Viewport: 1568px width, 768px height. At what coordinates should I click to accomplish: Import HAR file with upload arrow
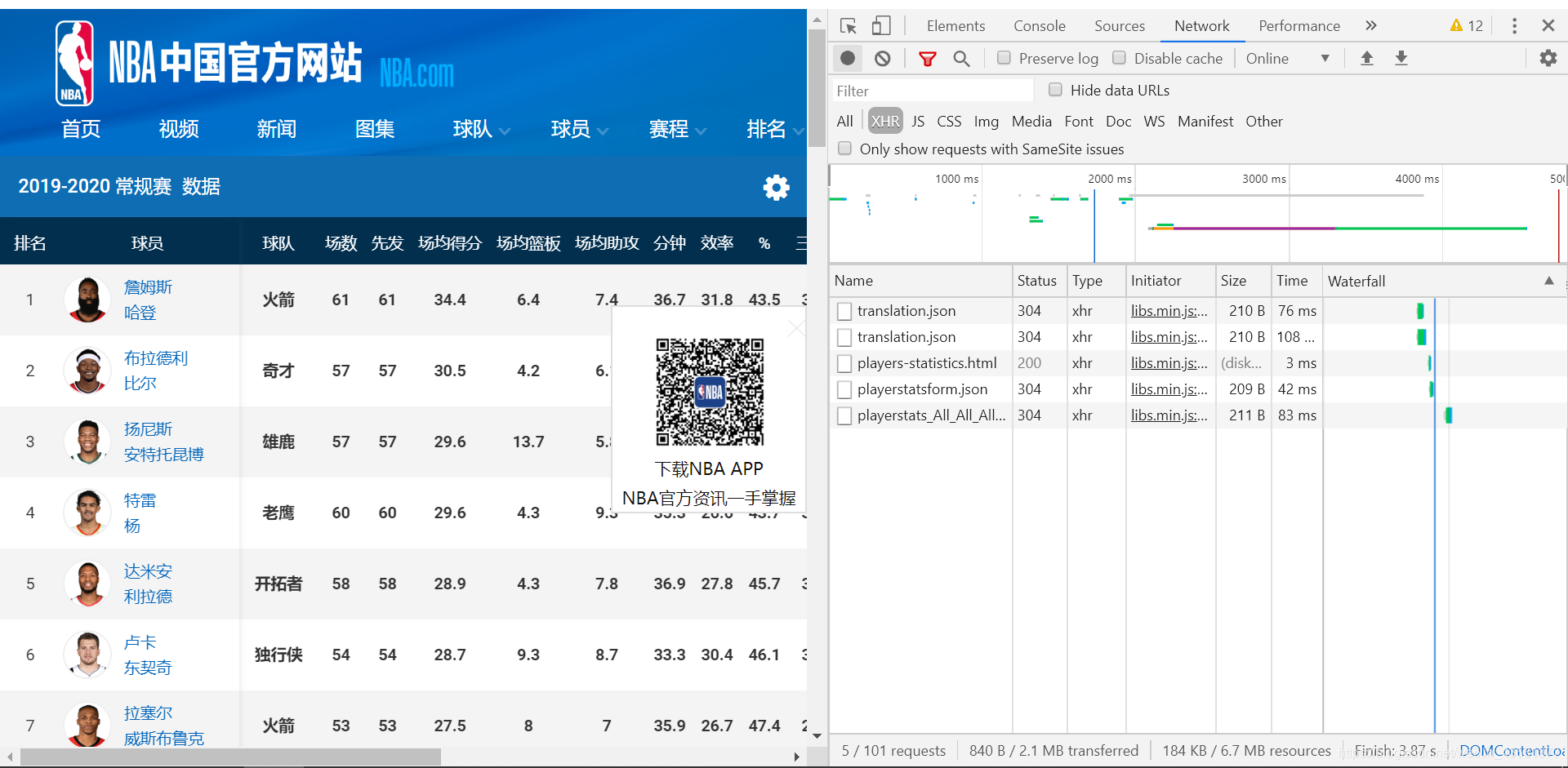(1366, 58)
